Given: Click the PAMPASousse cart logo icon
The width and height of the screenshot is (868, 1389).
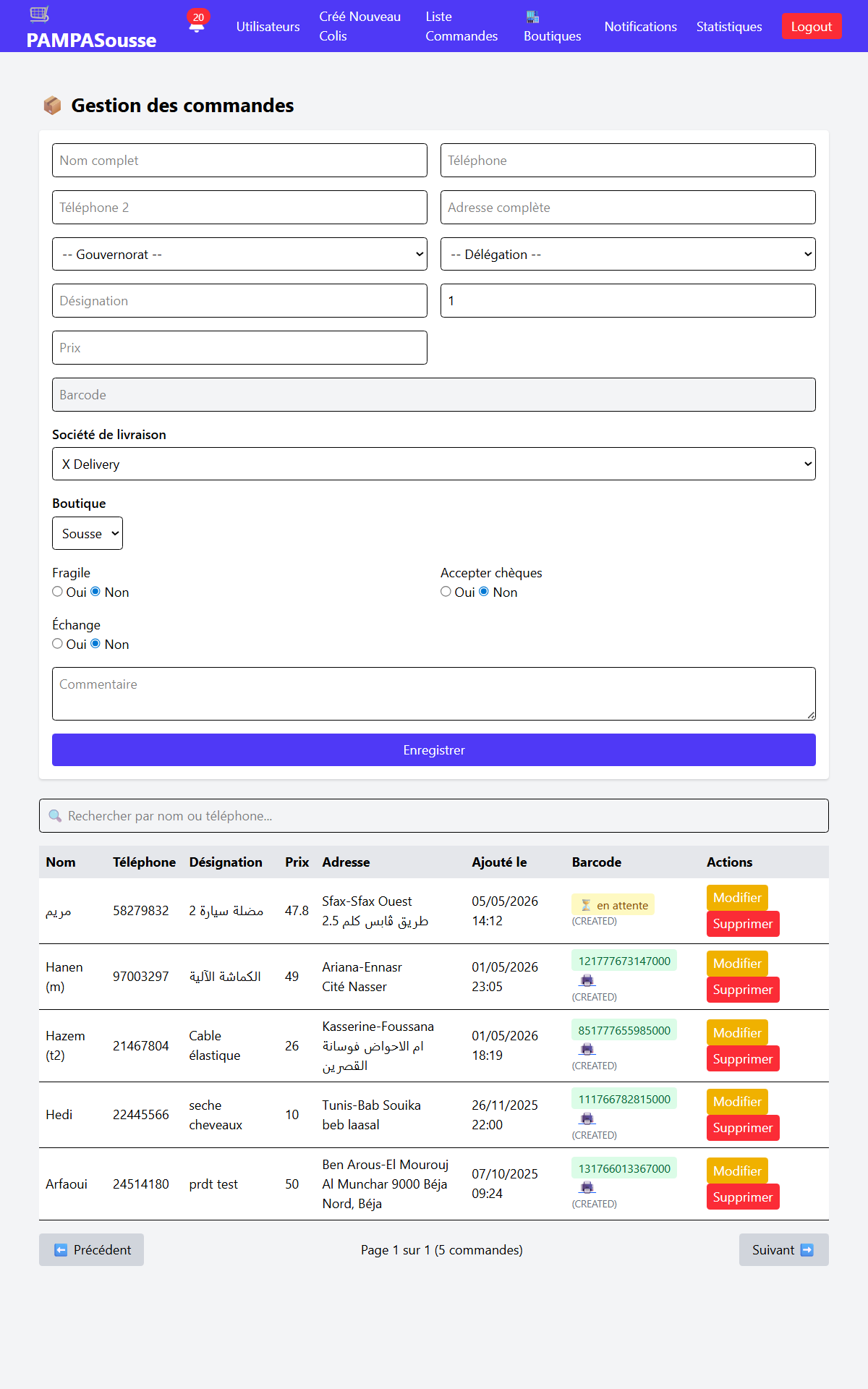Looking at the screenshot, I should point(40,14).
